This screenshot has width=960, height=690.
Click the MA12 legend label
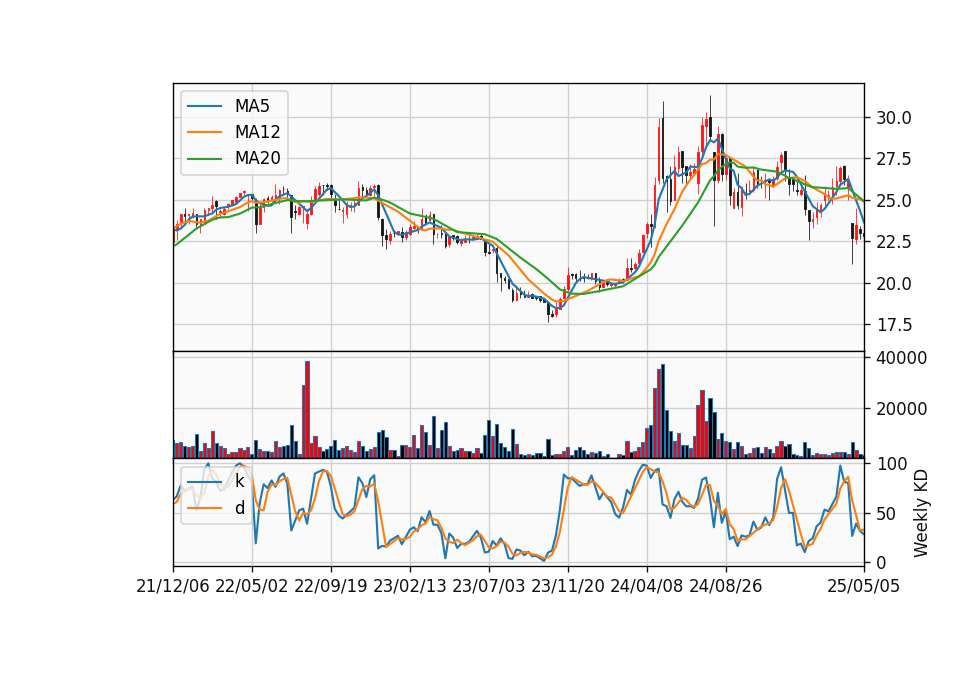tap(257, 132)
